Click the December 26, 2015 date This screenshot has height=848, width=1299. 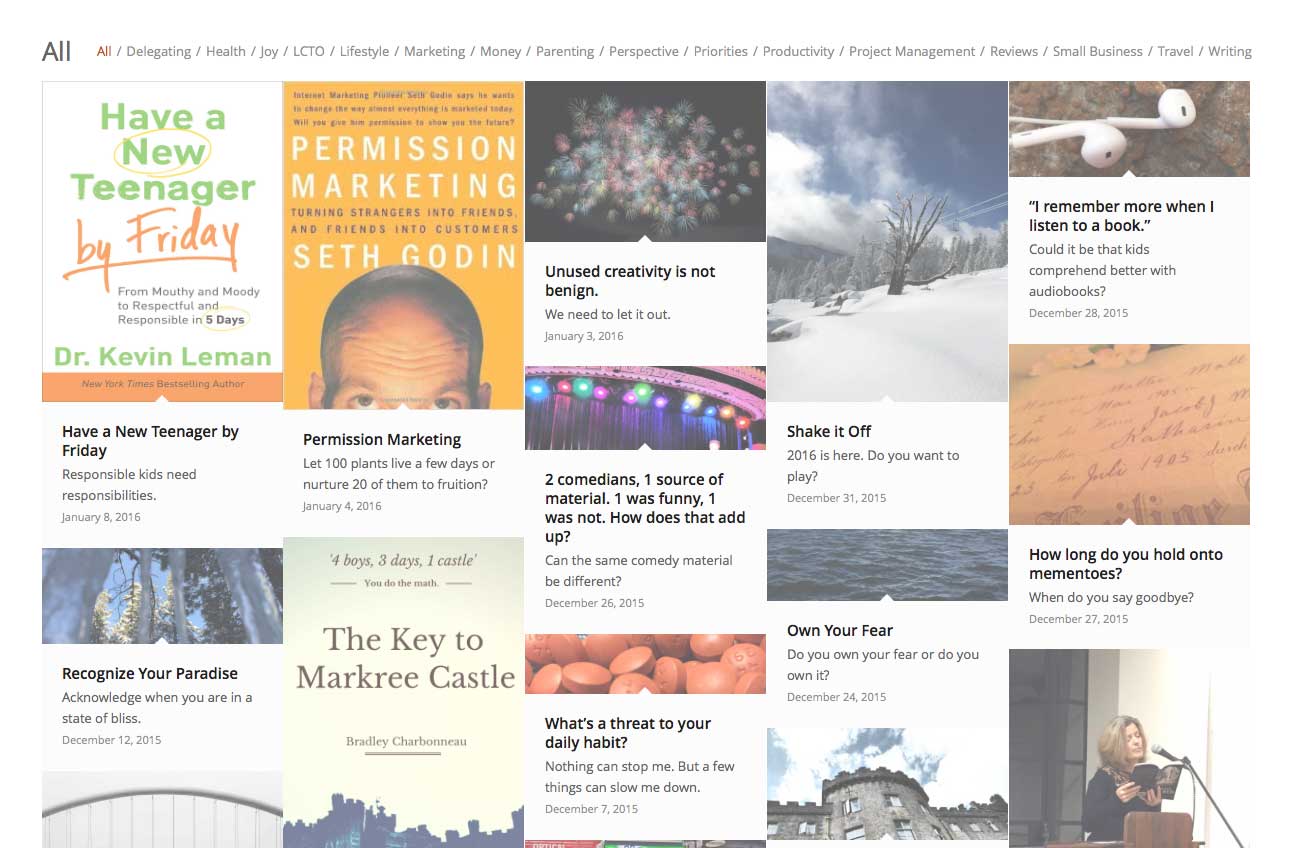pos(594,603)
